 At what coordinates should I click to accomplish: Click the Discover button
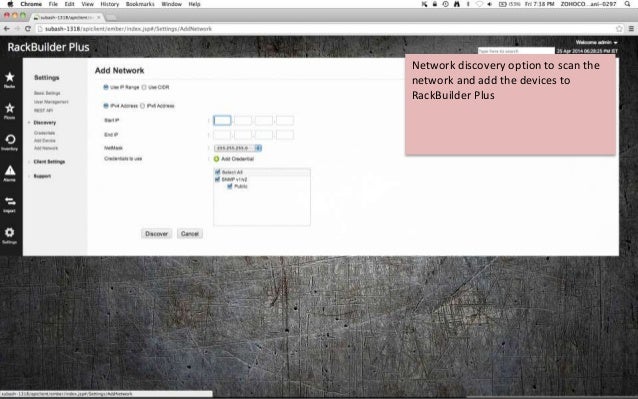157,234
